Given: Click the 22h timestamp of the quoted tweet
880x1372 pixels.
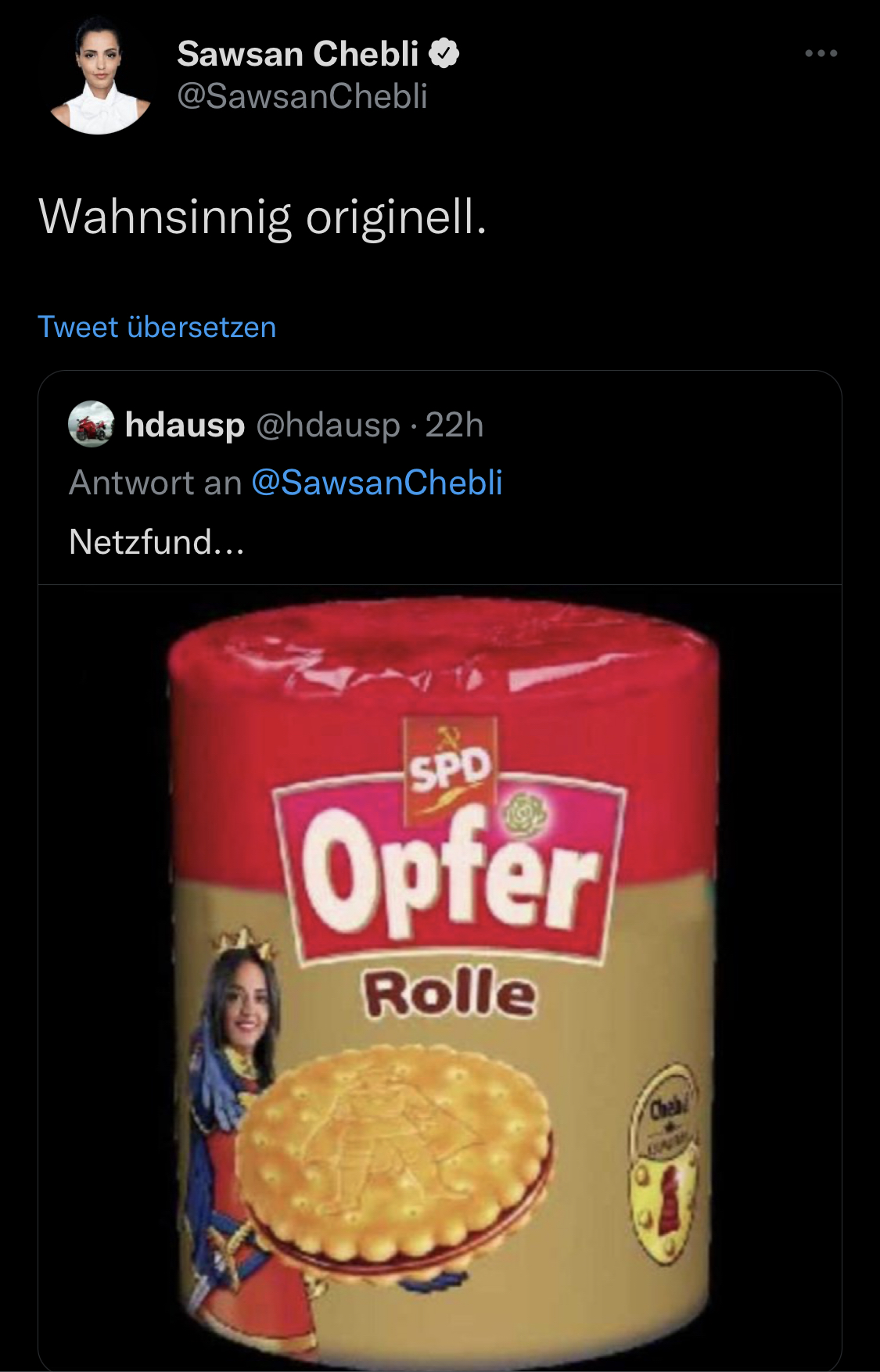Looking at the screenshot, I should [x=454, y=425].
